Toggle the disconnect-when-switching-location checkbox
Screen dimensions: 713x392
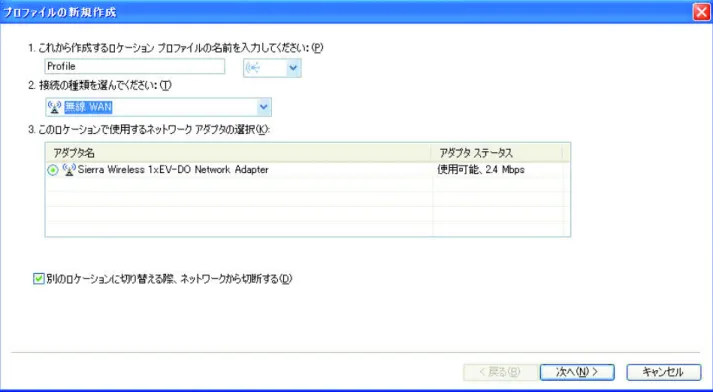(x=39, y=278)
